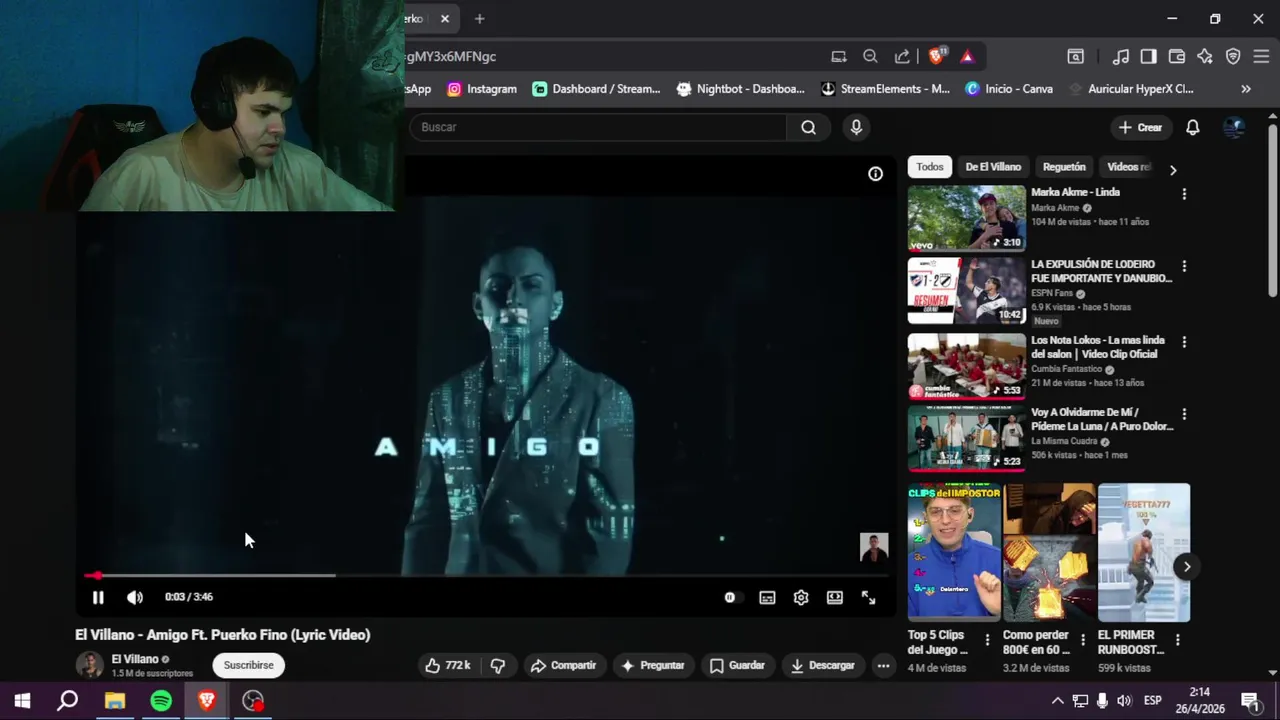
Task: Open Spotify from taskbar
Action: click(161, 701)
